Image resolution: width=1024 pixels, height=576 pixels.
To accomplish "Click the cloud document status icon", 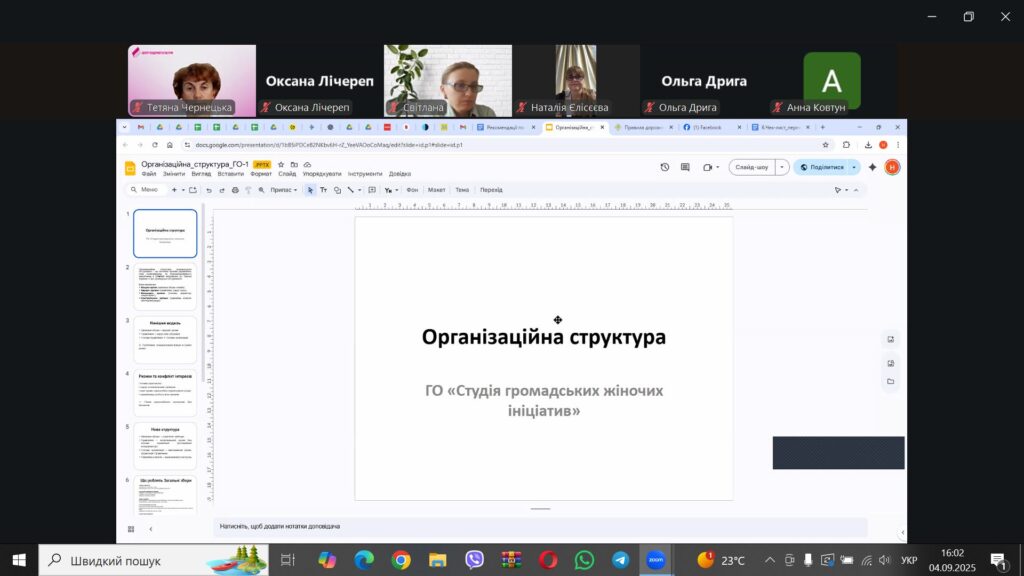I will (307, 165).
